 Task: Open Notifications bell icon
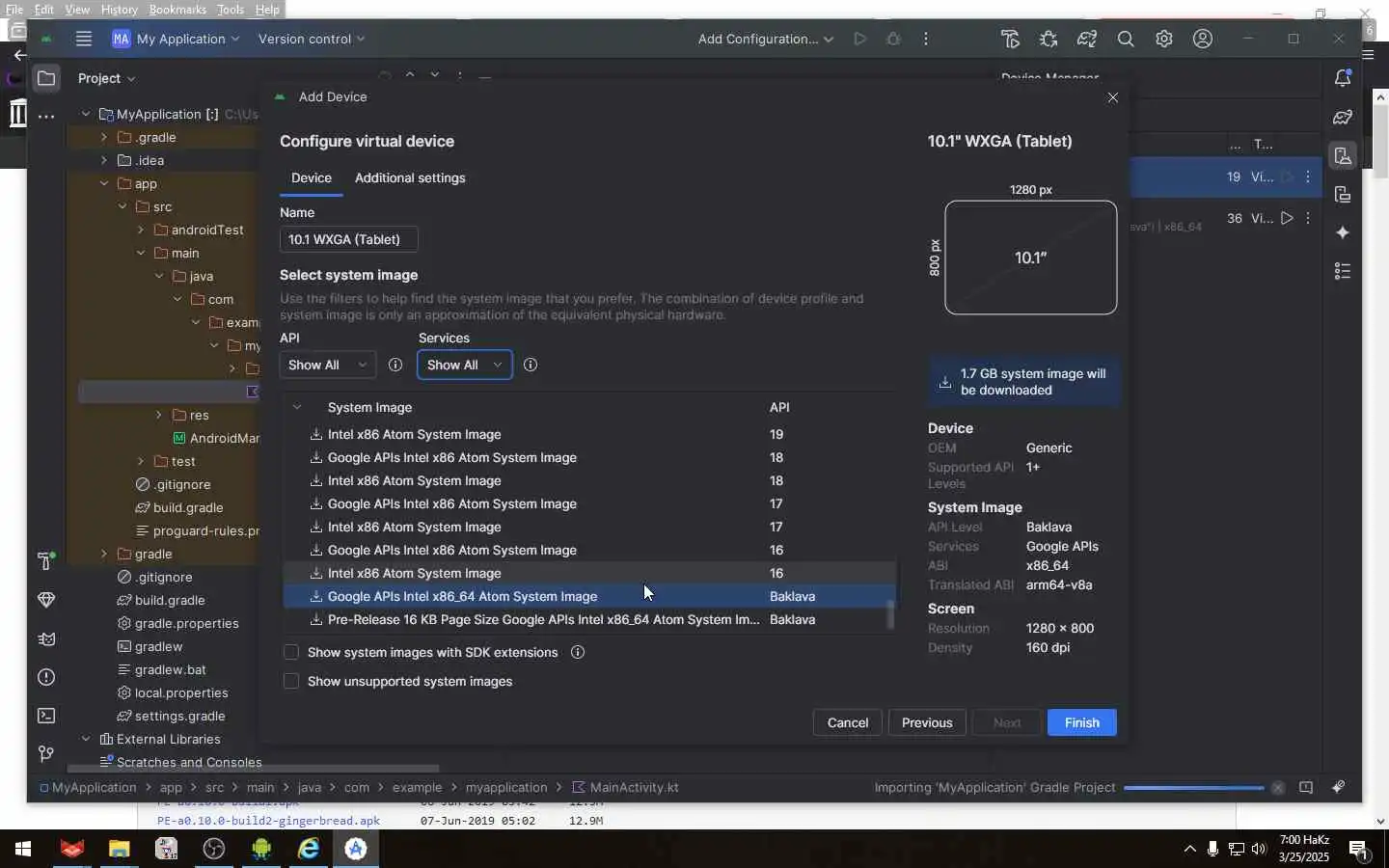coord(1343,78)
